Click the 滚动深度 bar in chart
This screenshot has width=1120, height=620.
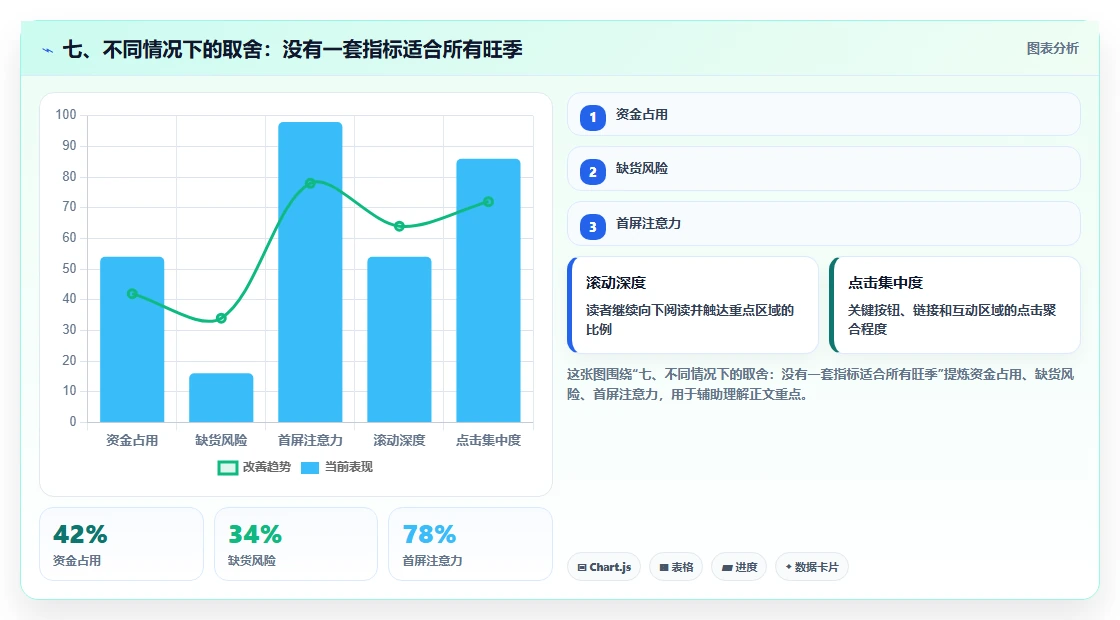pos(399,339)
